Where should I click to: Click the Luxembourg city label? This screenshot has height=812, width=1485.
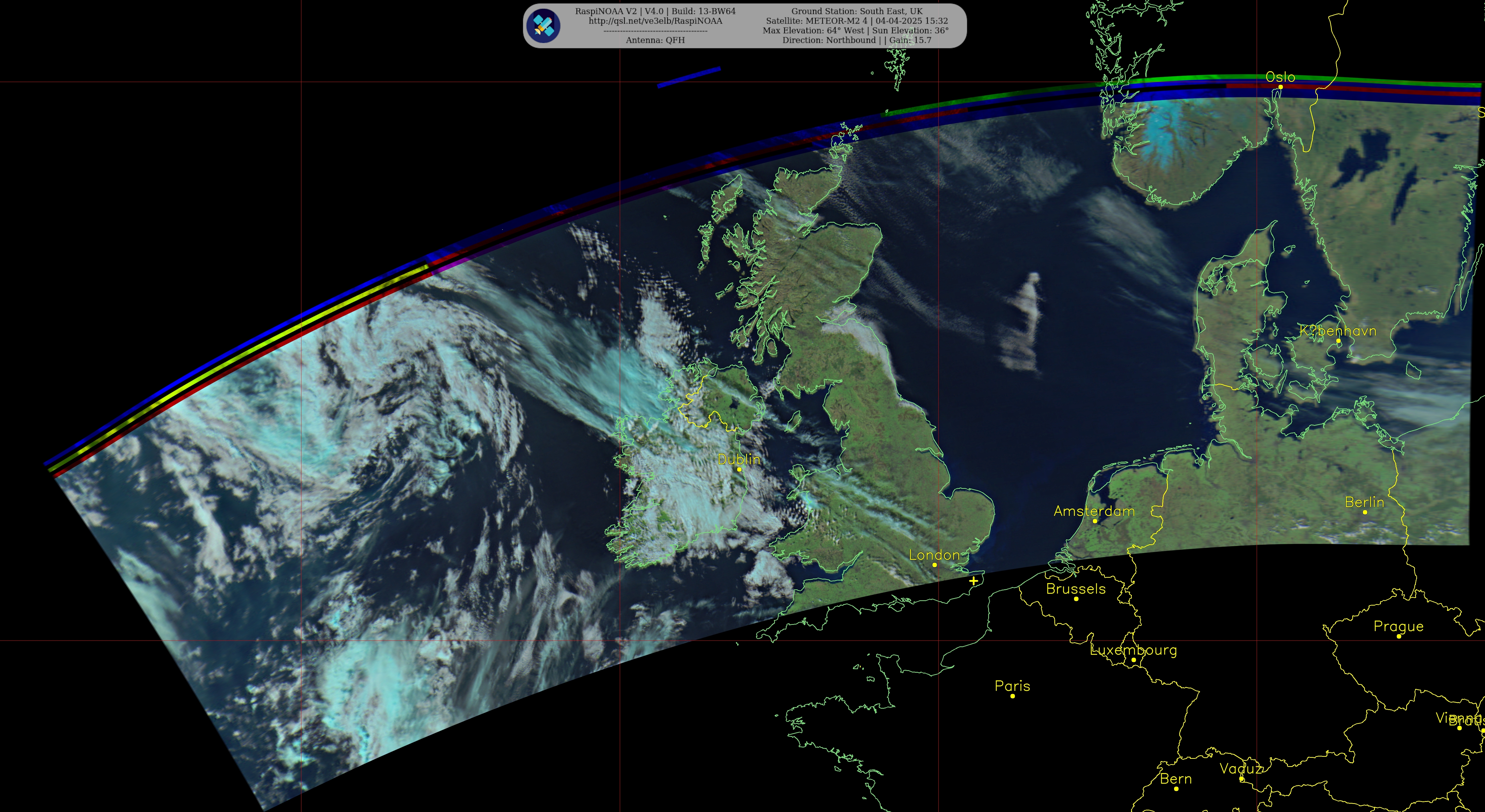point(1133,650)
